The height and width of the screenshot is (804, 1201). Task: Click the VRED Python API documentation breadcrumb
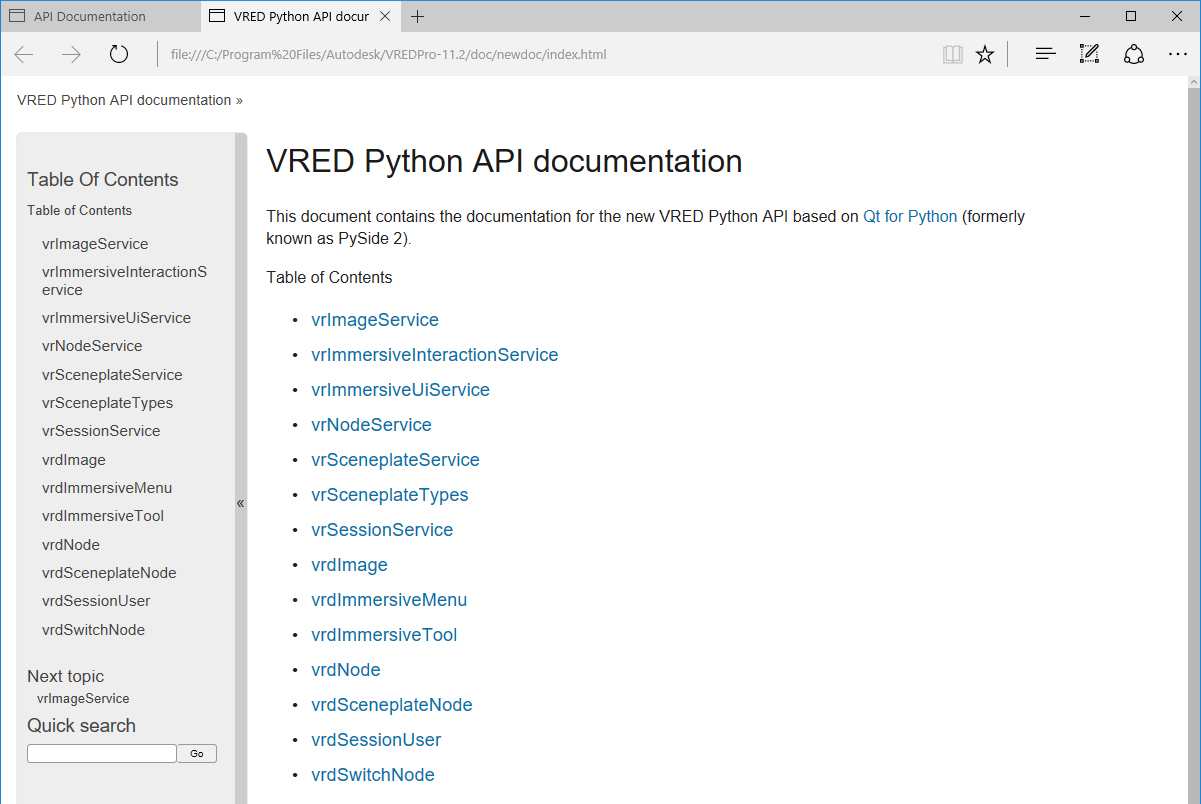click(x=124, y=100)
